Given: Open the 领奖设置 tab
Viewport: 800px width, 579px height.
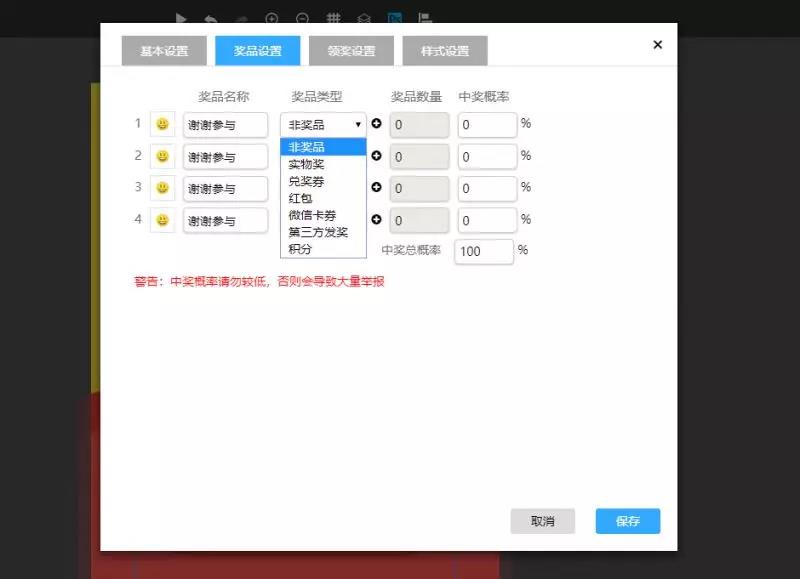Looking at the screenshot, I should click(351, 51).
